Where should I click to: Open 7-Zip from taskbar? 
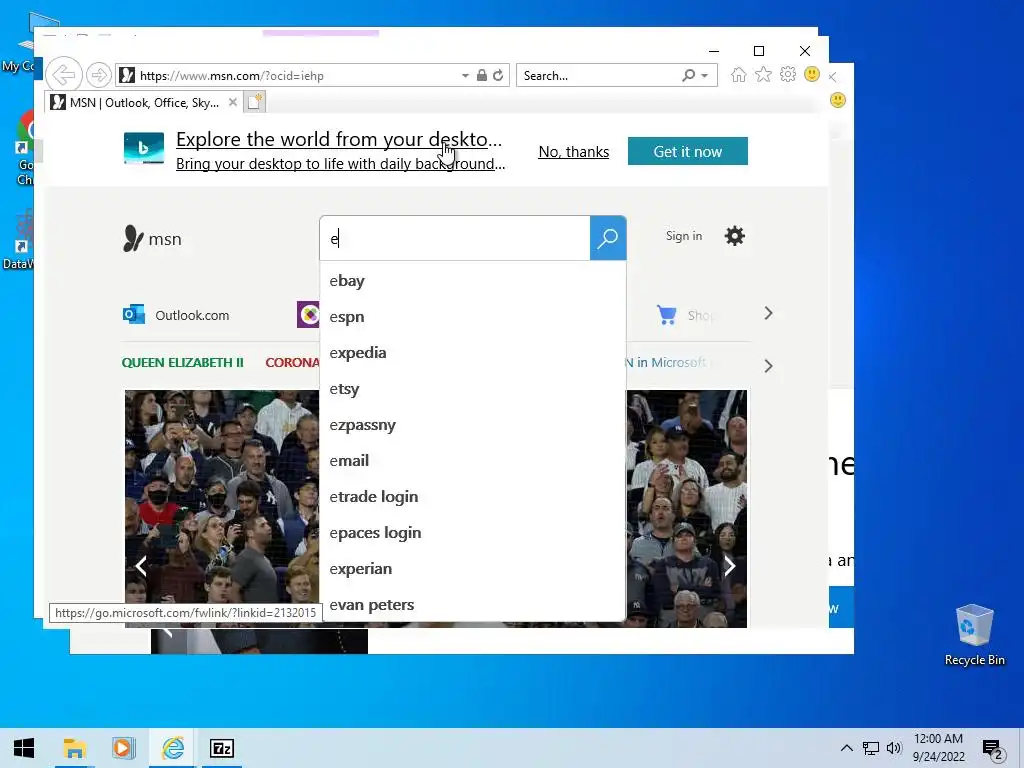coord(221,748)
